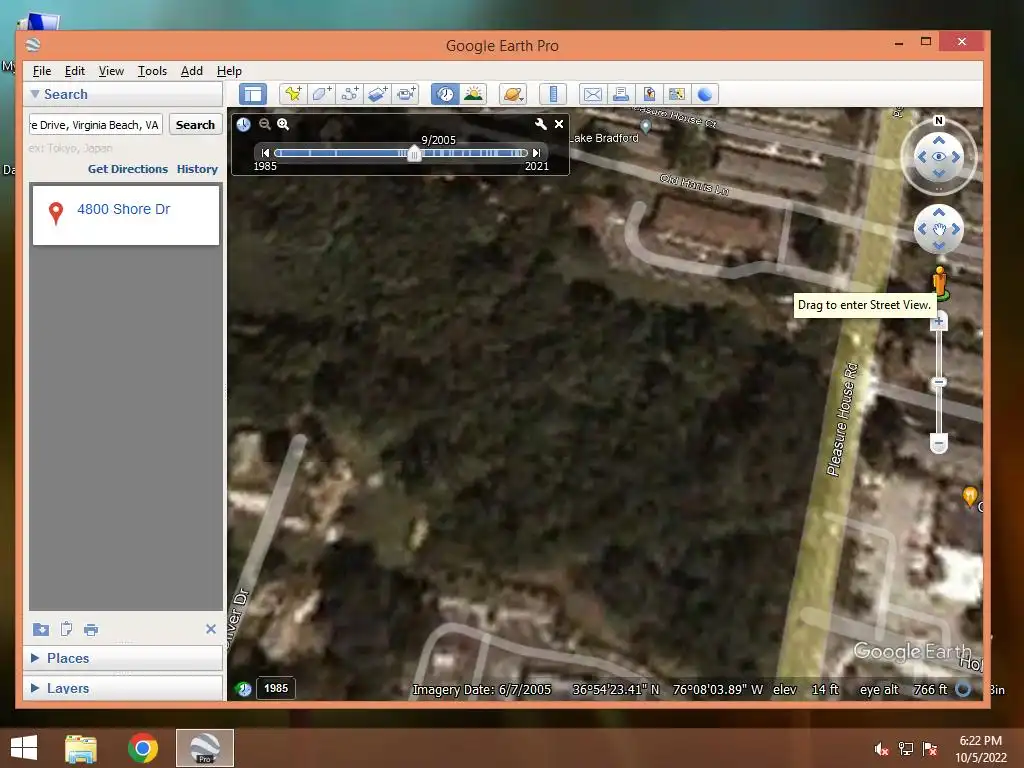
Task: Open the Add menu
Action: click(x=191, y=71)
